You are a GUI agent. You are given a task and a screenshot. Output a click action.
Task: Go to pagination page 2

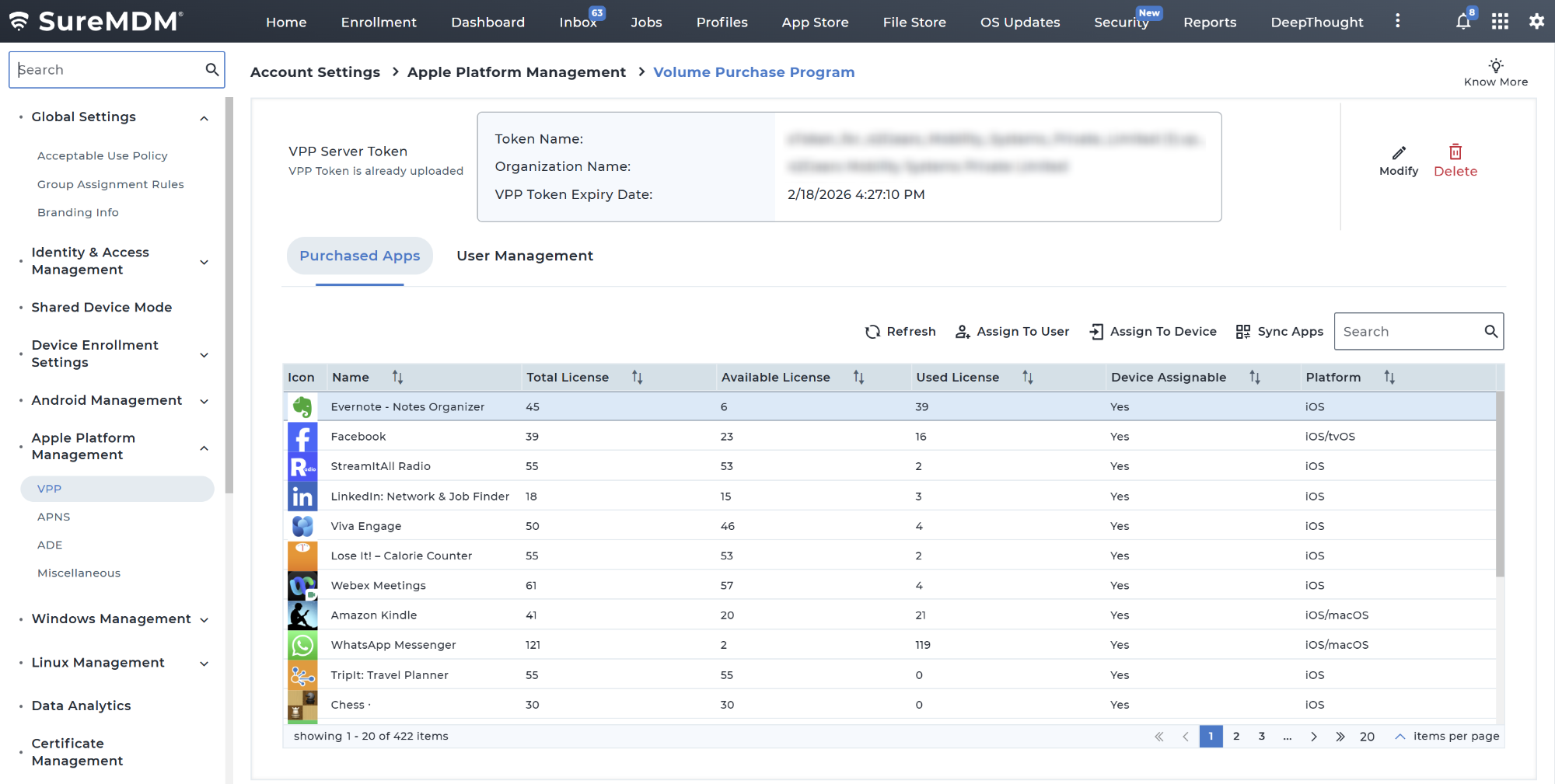click(1236, 736)
